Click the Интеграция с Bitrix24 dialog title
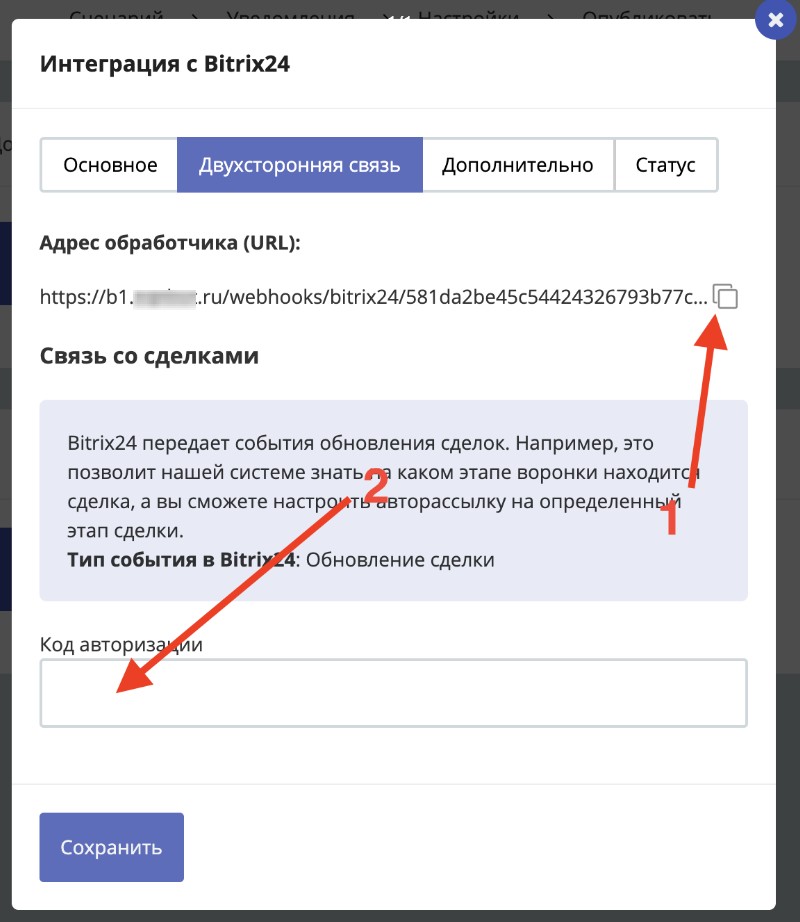The width and height of the screenshot is (800, 922). pyautogui.click(x=165, y=65)
